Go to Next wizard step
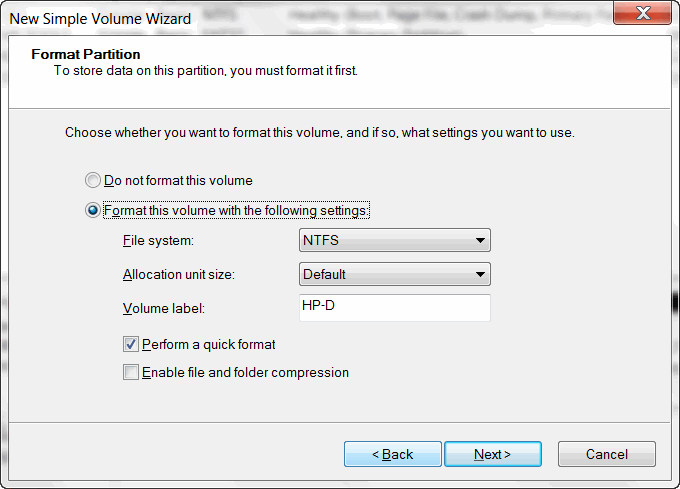This screenshot has width=680, height=489. coord(493,454)
